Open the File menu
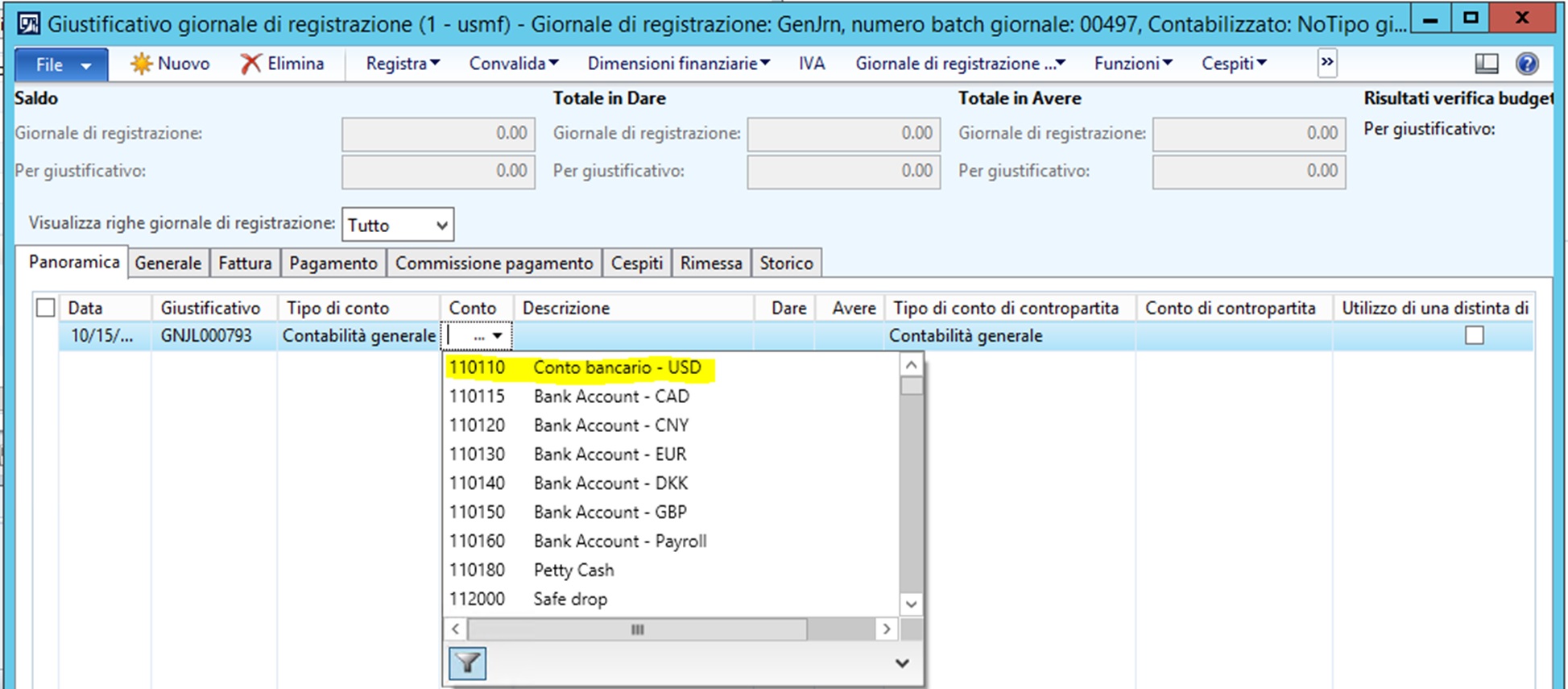Viewport: 1568px width, 689px height. (61, 64)
